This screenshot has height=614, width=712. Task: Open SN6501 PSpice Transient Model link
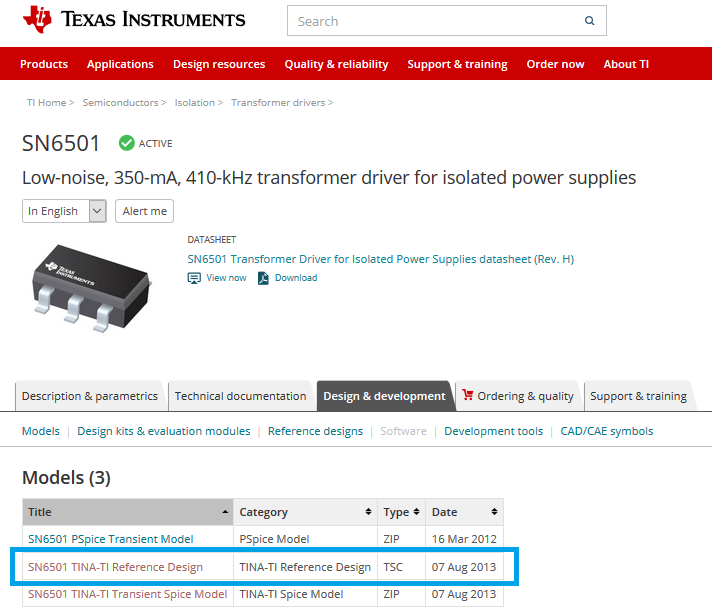point(110,539)
